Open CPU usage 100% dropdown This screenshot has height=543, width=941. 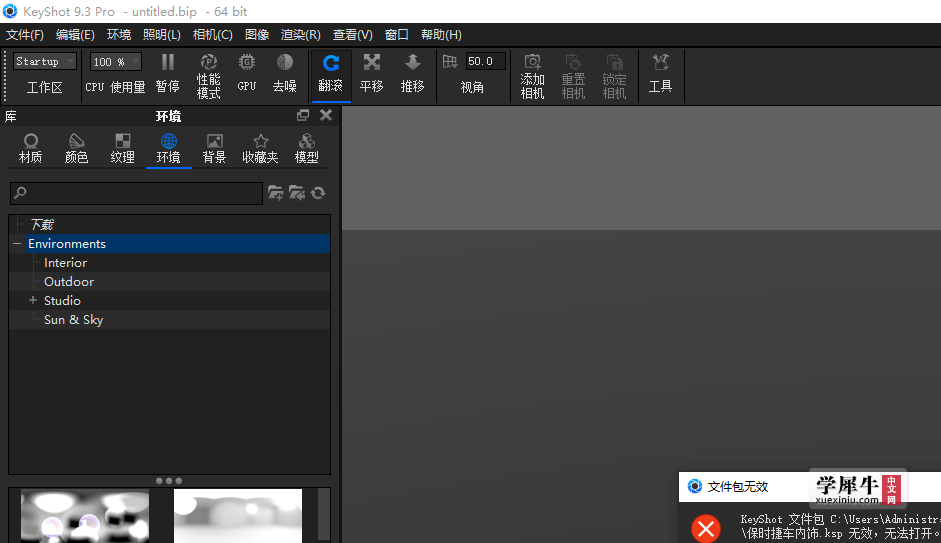[115, 62]
